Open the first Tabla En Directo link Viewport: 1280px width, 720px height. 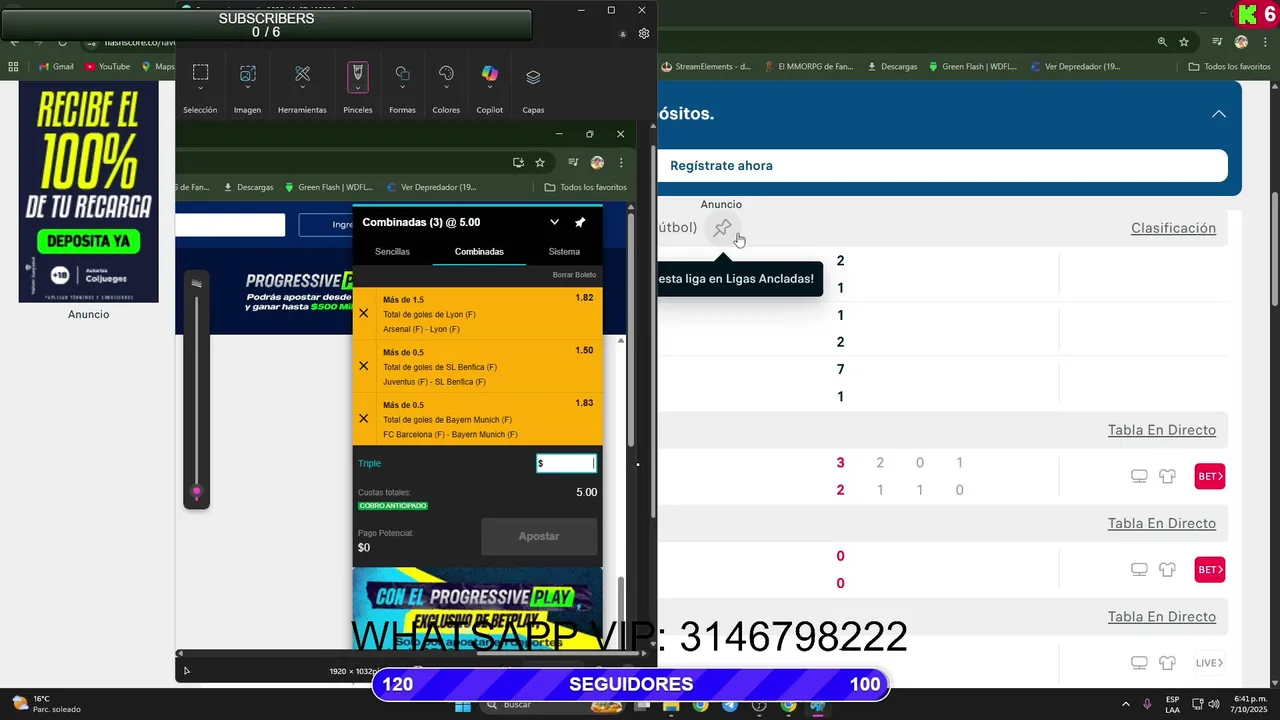point(1161,430)
